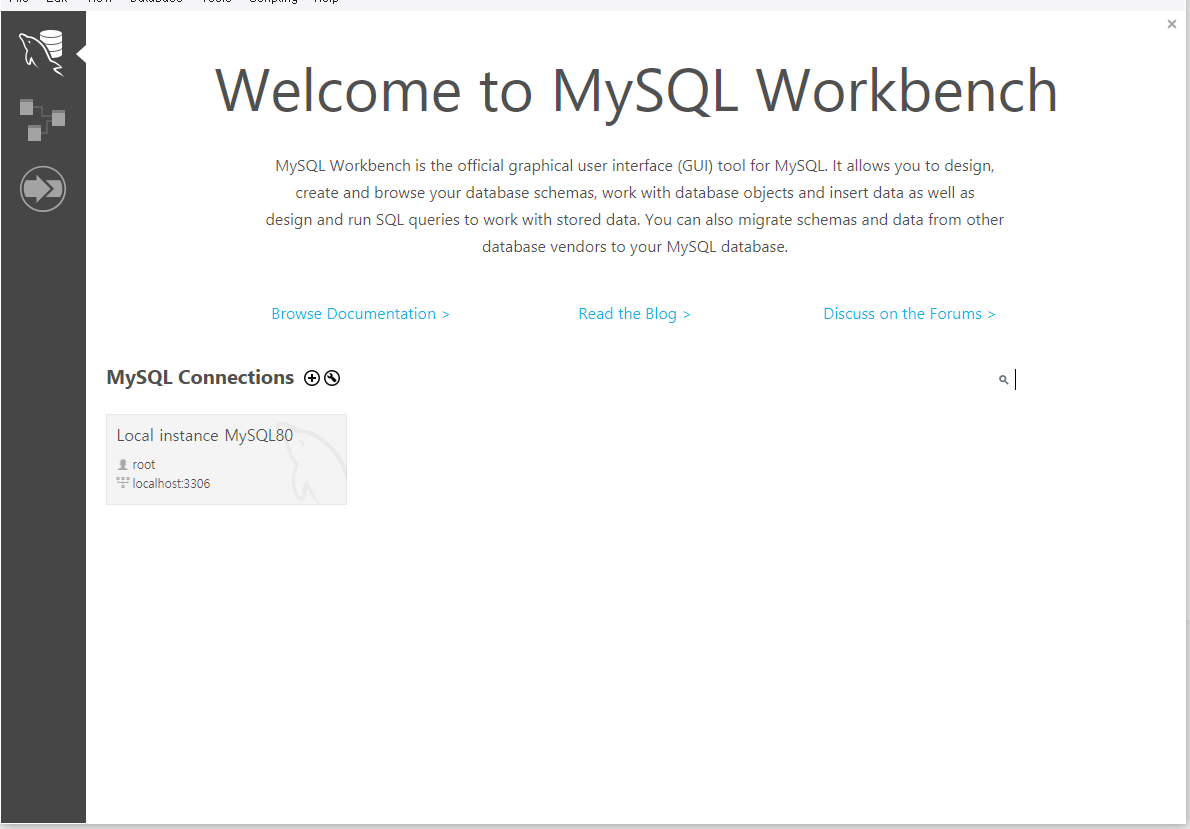Image resolution: width=1190 pixels, height=829 pixels.
Task: Click the connections search magnifier icon
Action: coord(1003,380)
